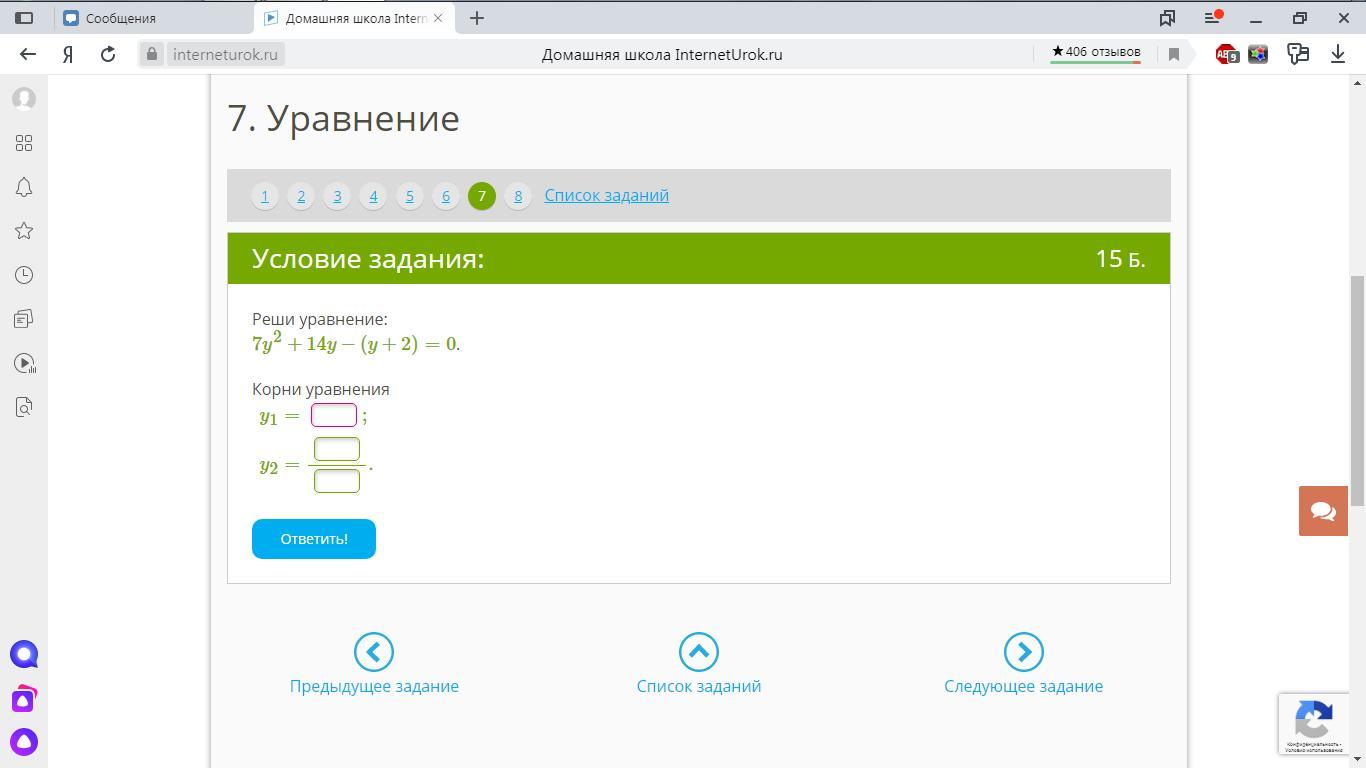This screenshot has height=768, width=1366.
Task: Go to task number 4
Action: tap(373, 196)
